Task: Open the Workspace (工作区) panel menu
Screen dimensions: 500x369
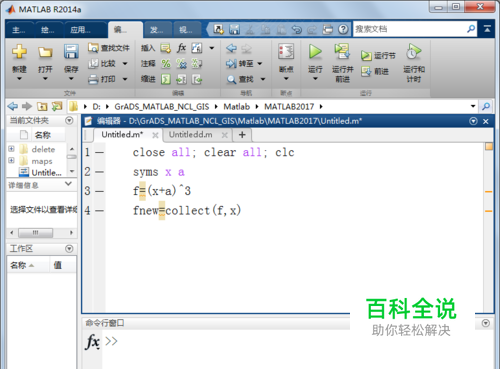Action: tap(69, 249)
